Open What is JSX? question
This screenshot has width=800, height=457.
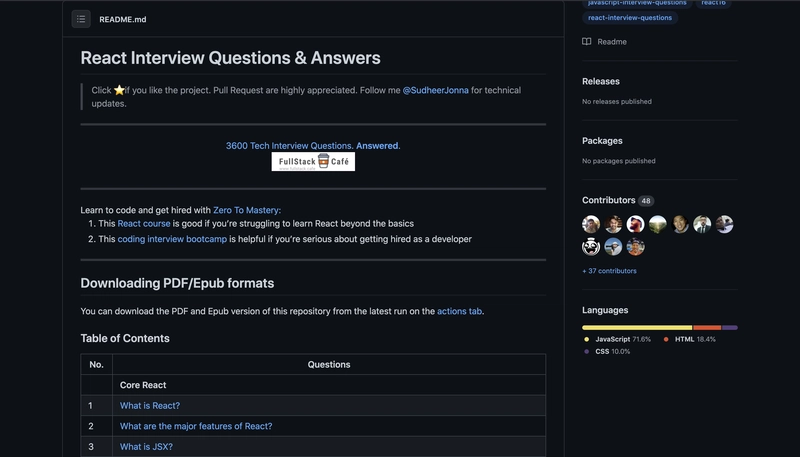coord(146,447)
